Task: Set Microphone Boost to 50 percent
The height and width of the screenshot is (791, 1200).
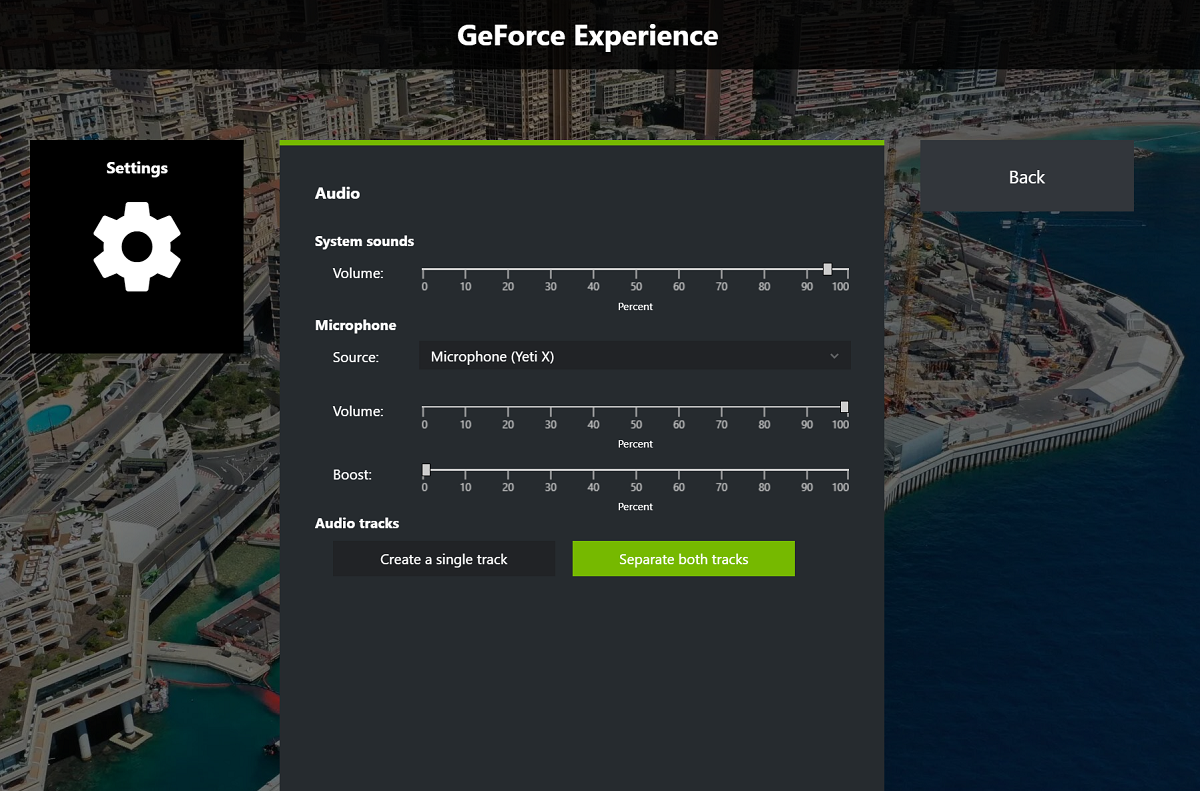Action: (x=636, y=471)
